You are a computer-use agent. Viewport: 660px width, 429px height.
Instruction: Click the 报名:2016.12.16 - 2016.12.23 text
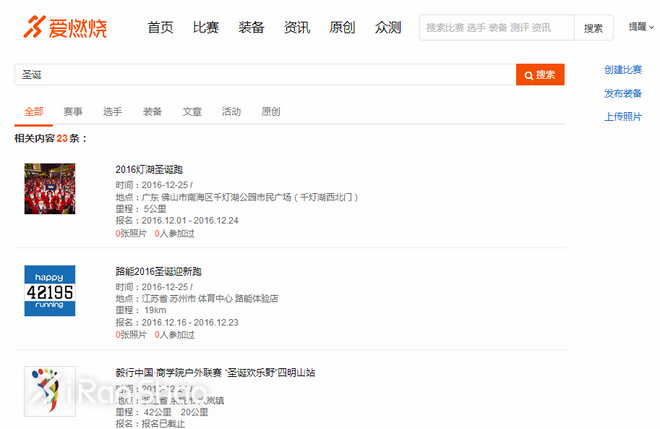(177, 322)
